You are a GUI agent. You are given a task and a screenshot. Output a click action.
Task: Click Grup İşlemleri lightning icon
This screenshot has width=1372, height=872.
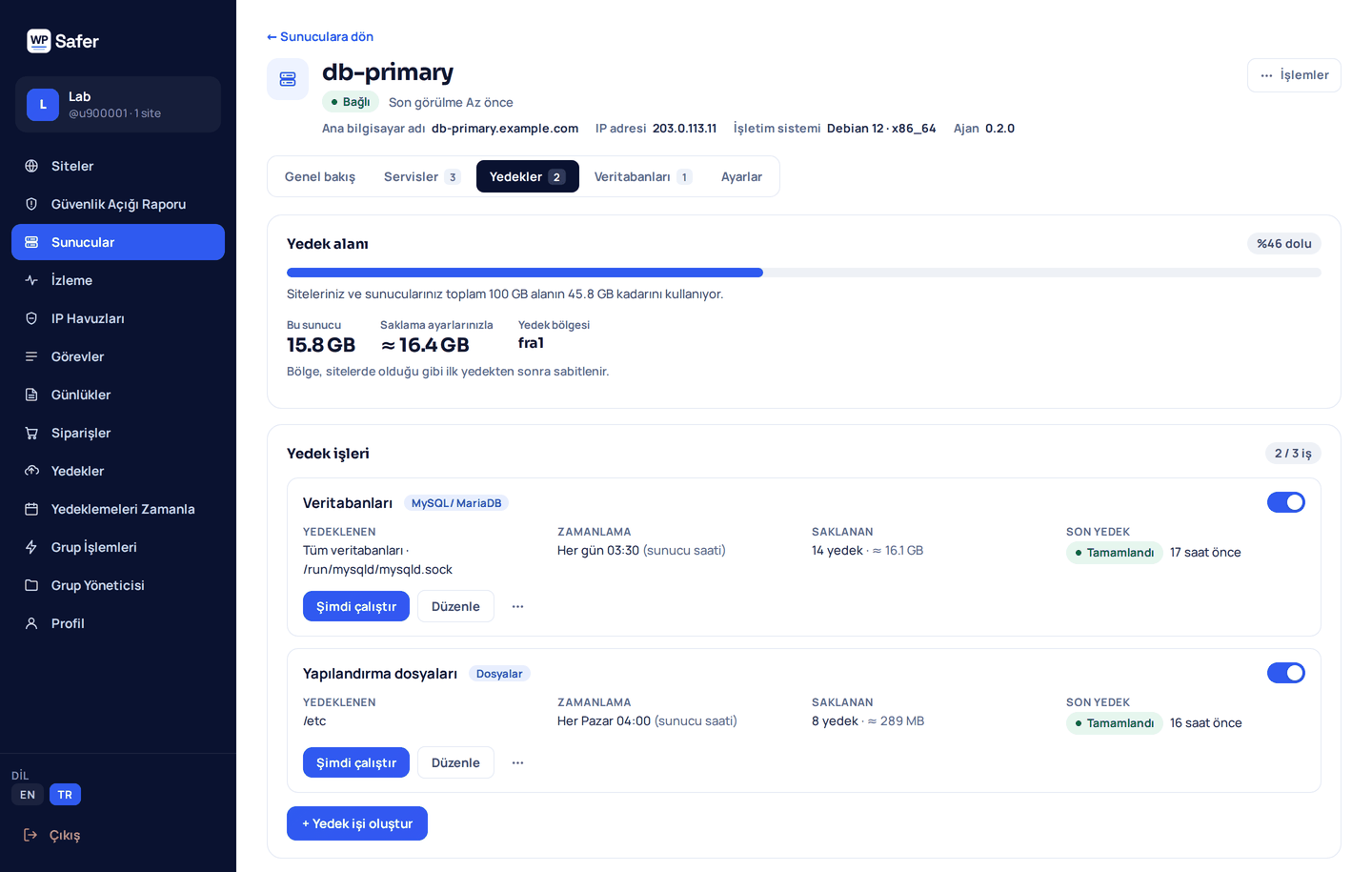coord(31,547)
